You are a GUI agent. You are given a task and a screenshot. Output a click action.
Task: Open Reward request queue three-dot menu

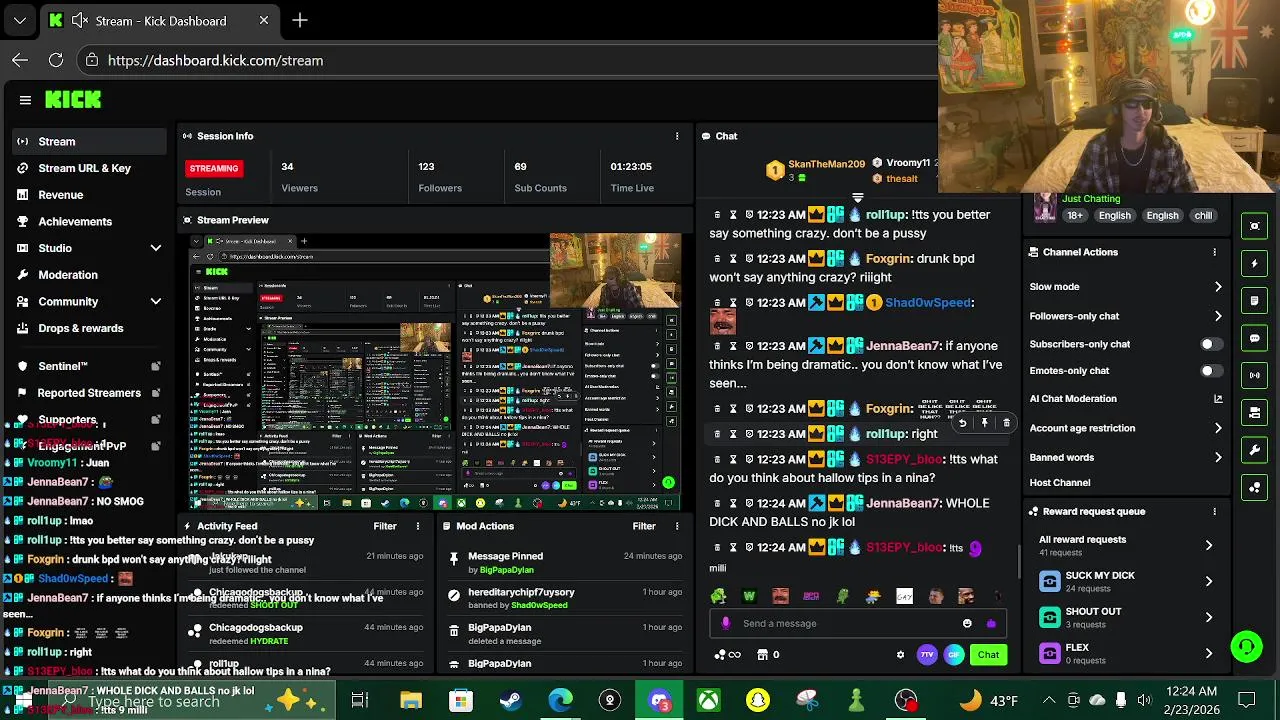coord(1215,511)
